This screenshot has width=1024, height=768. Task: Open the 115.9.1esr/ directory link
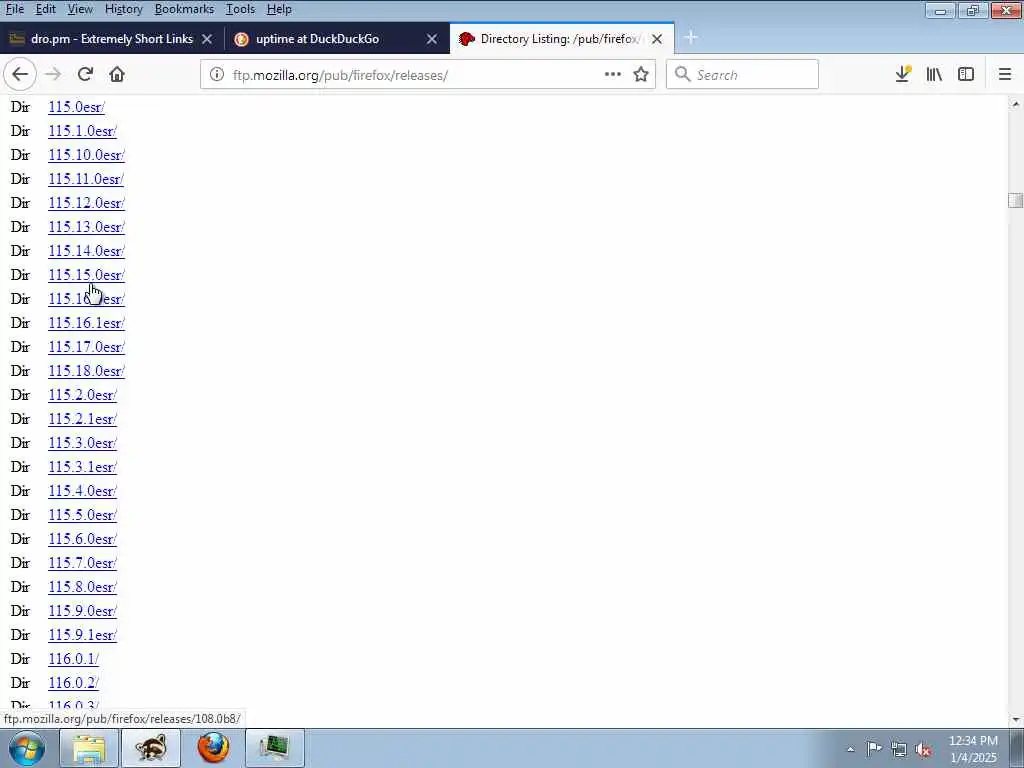point(82,635)
